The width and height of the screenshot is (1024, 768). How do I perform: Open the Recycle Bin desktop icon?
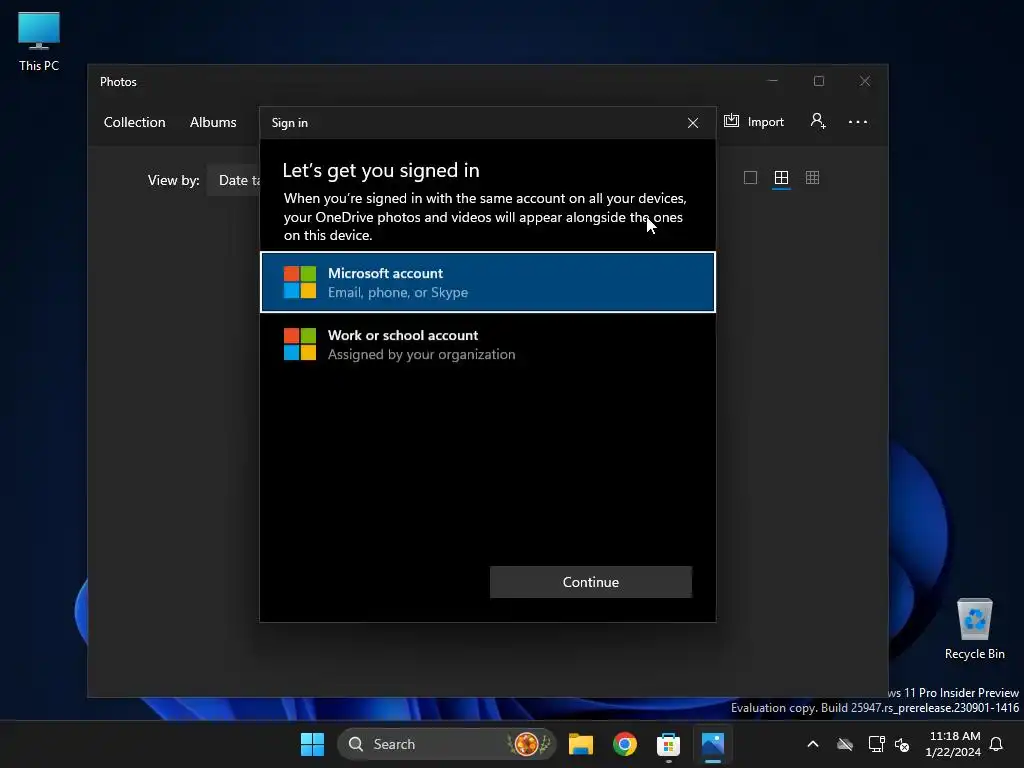(974, 629)
